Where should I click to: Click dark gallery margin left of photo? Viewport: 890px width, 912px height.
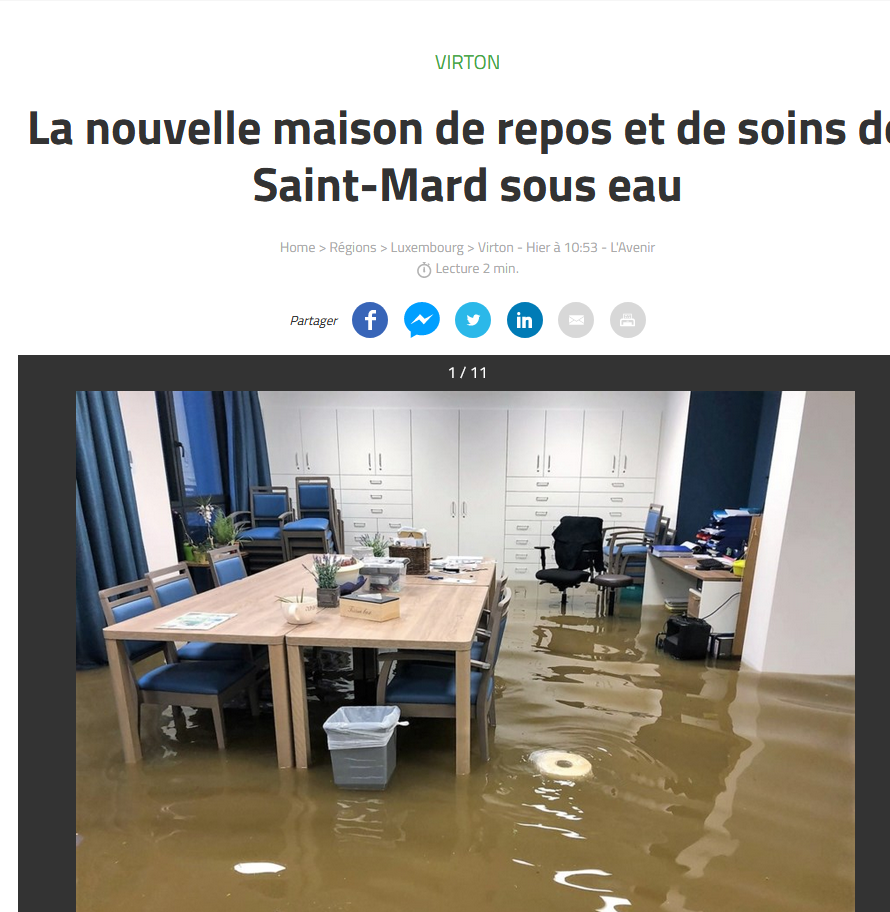[x=47, y=640]
